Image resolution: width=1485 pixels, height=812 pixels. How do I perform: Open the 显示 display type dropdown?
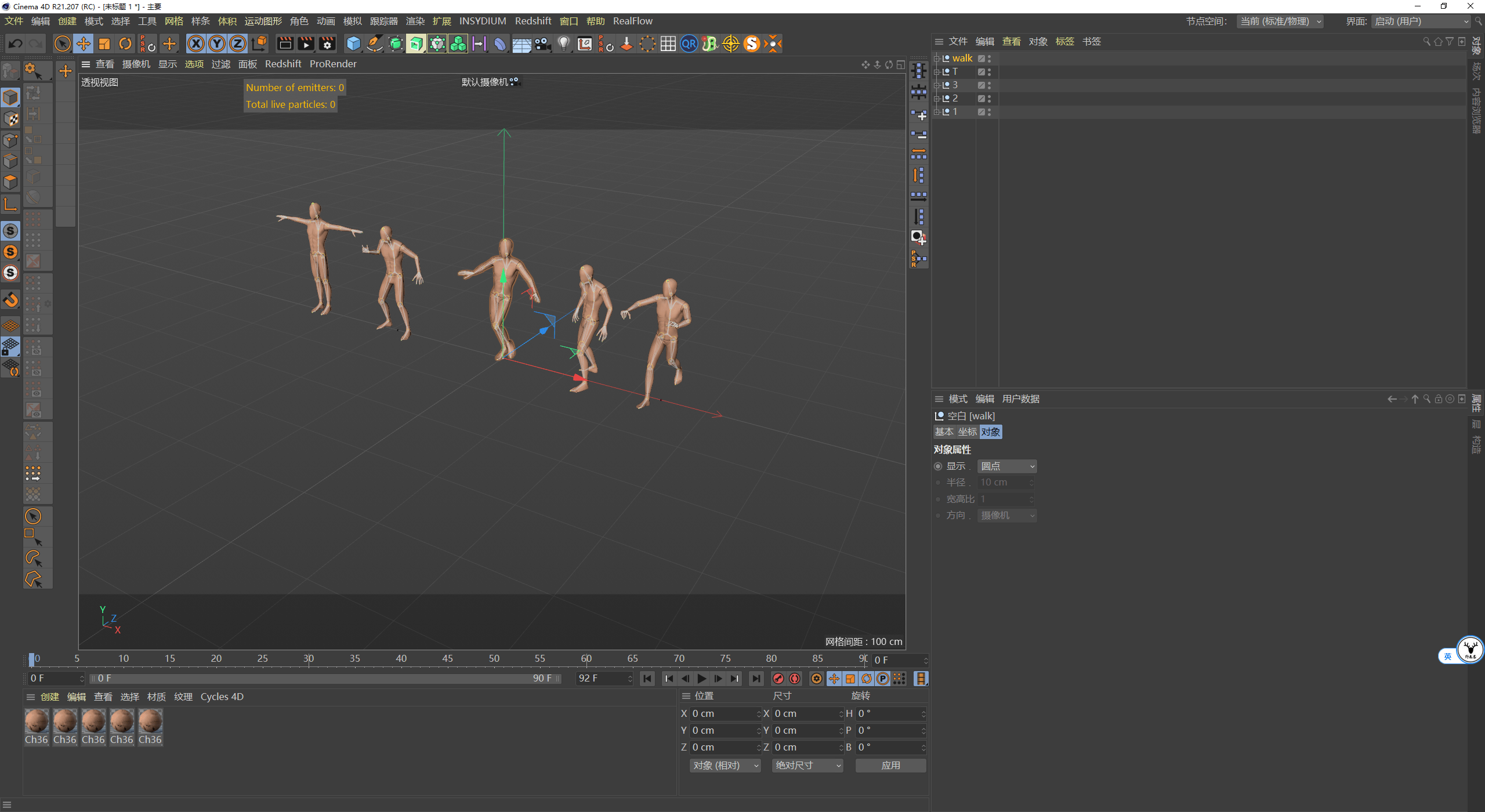pos(1007,466)
